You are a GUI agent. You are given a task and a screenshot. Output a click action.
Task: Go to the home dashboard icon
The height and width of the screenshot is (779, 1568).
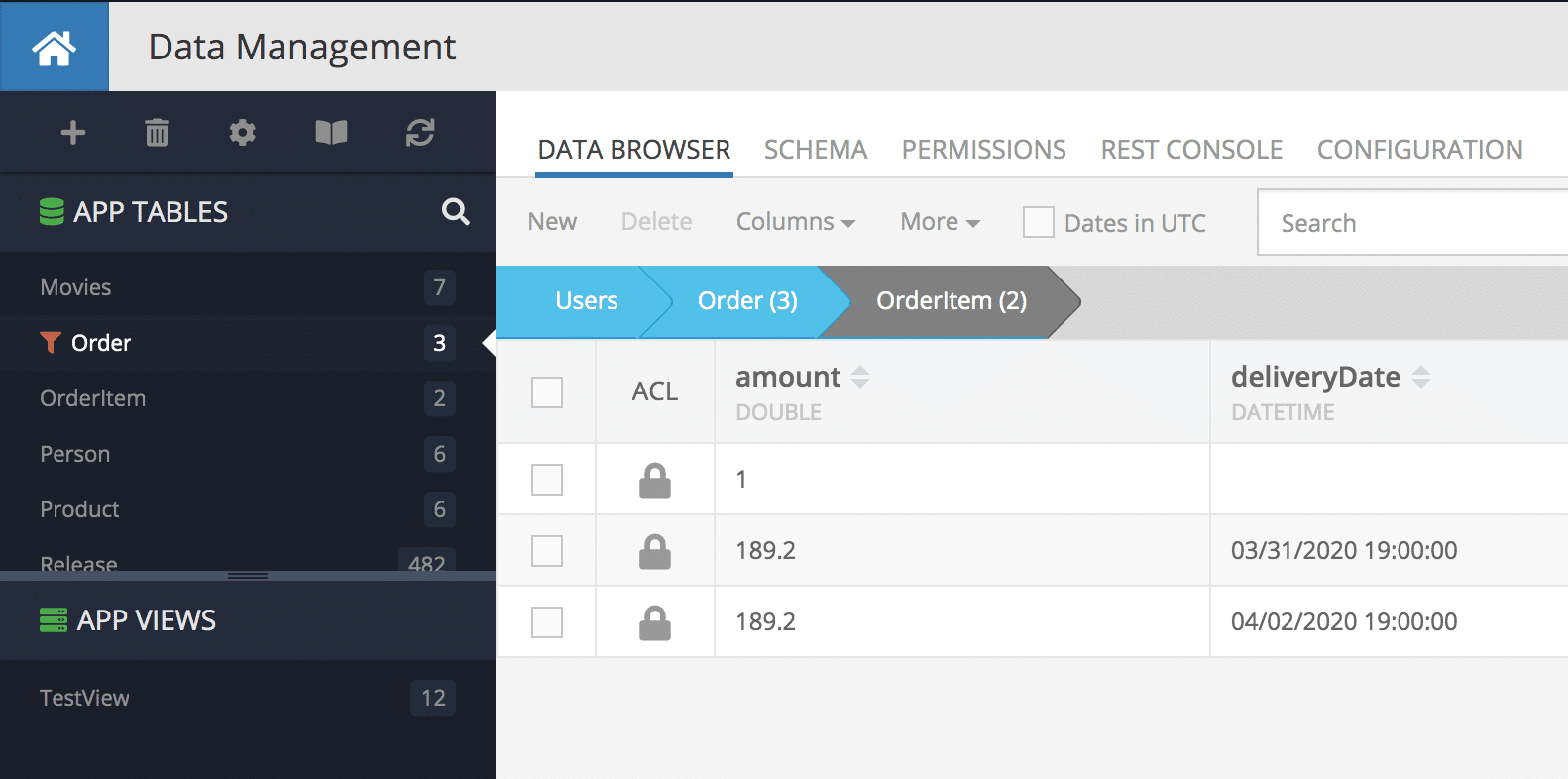[54, 47]
